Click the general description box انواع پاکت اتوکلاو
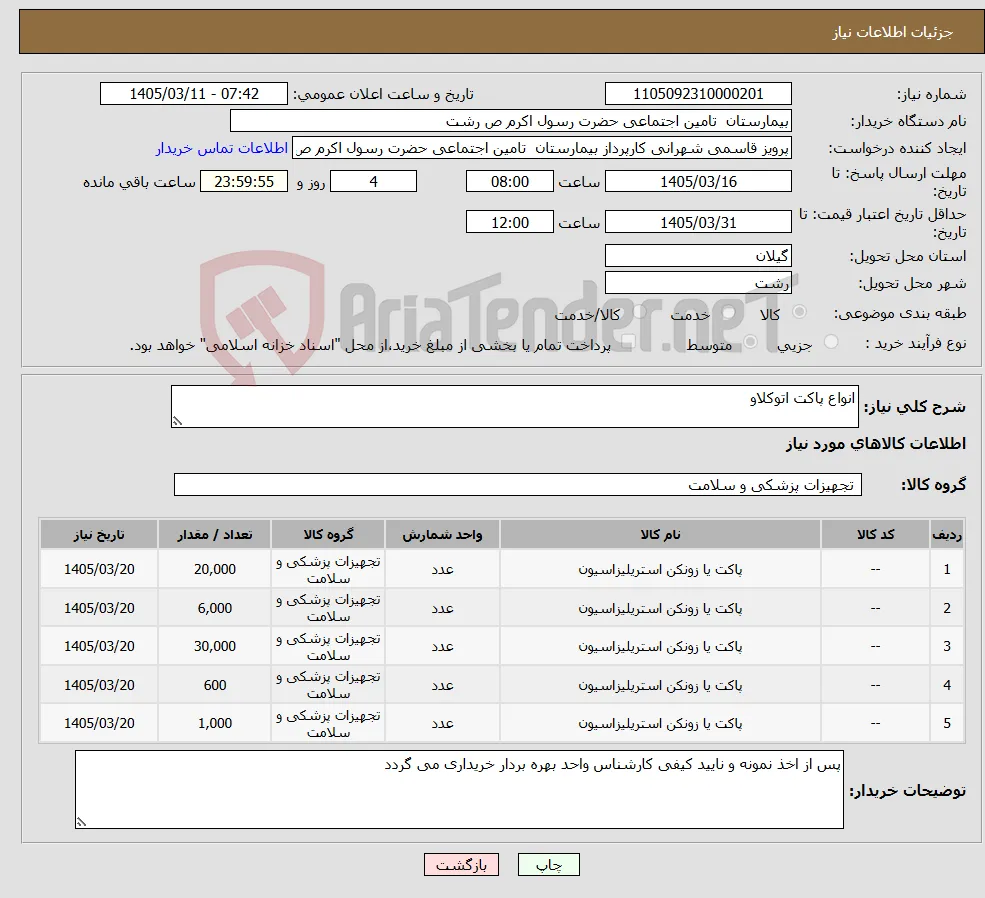Screen dimensions: 985x898 (514, 406)
